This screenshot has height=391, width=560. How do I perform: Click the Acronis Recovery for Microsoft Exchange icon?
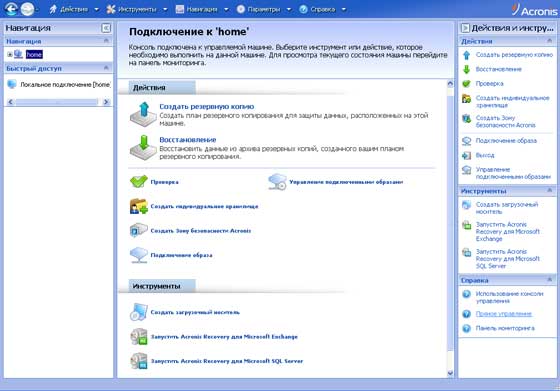click(139, 336)
